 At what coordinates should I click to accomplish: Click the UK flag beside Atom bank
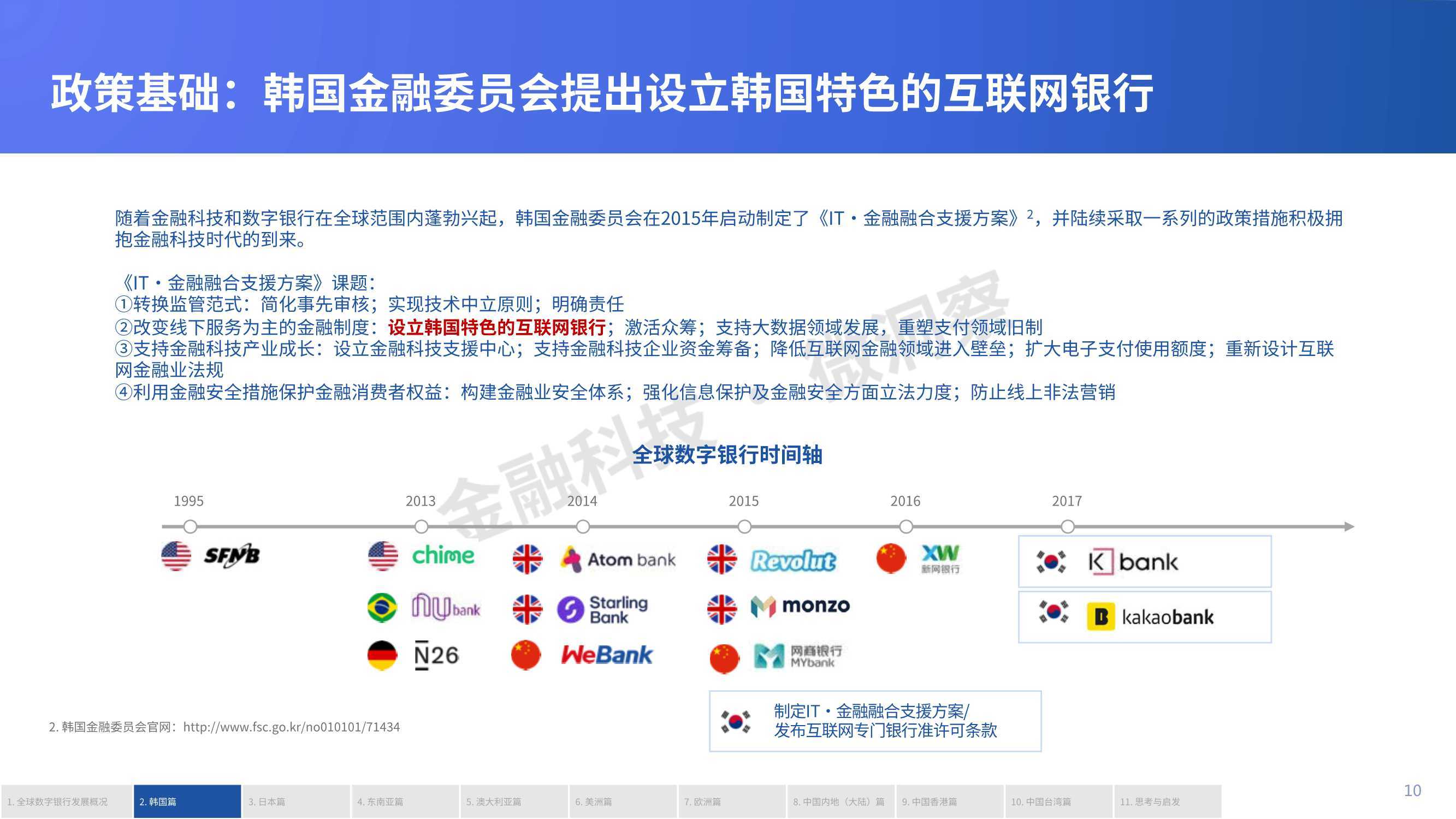pyautogui.click(x=528, y=559)
